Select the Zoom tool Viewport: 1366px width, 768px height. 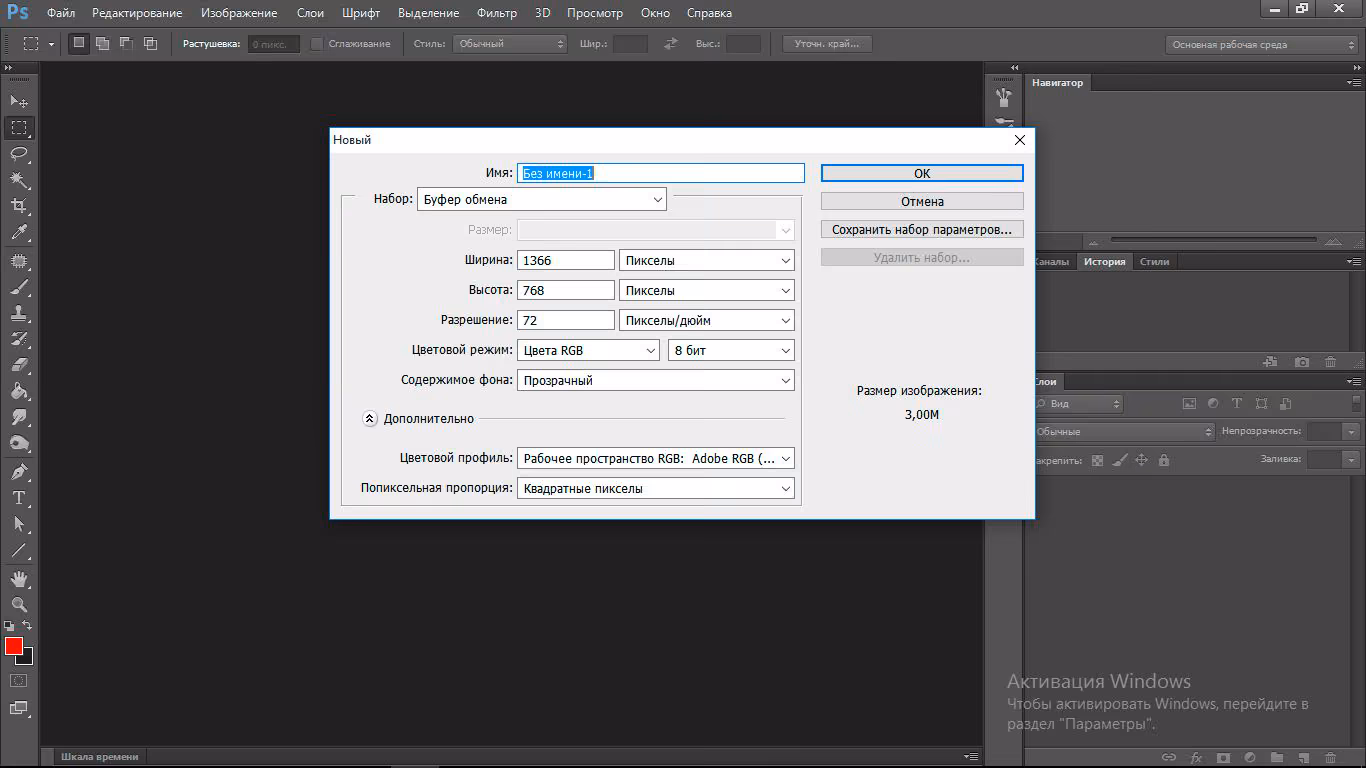click(19, 605)
